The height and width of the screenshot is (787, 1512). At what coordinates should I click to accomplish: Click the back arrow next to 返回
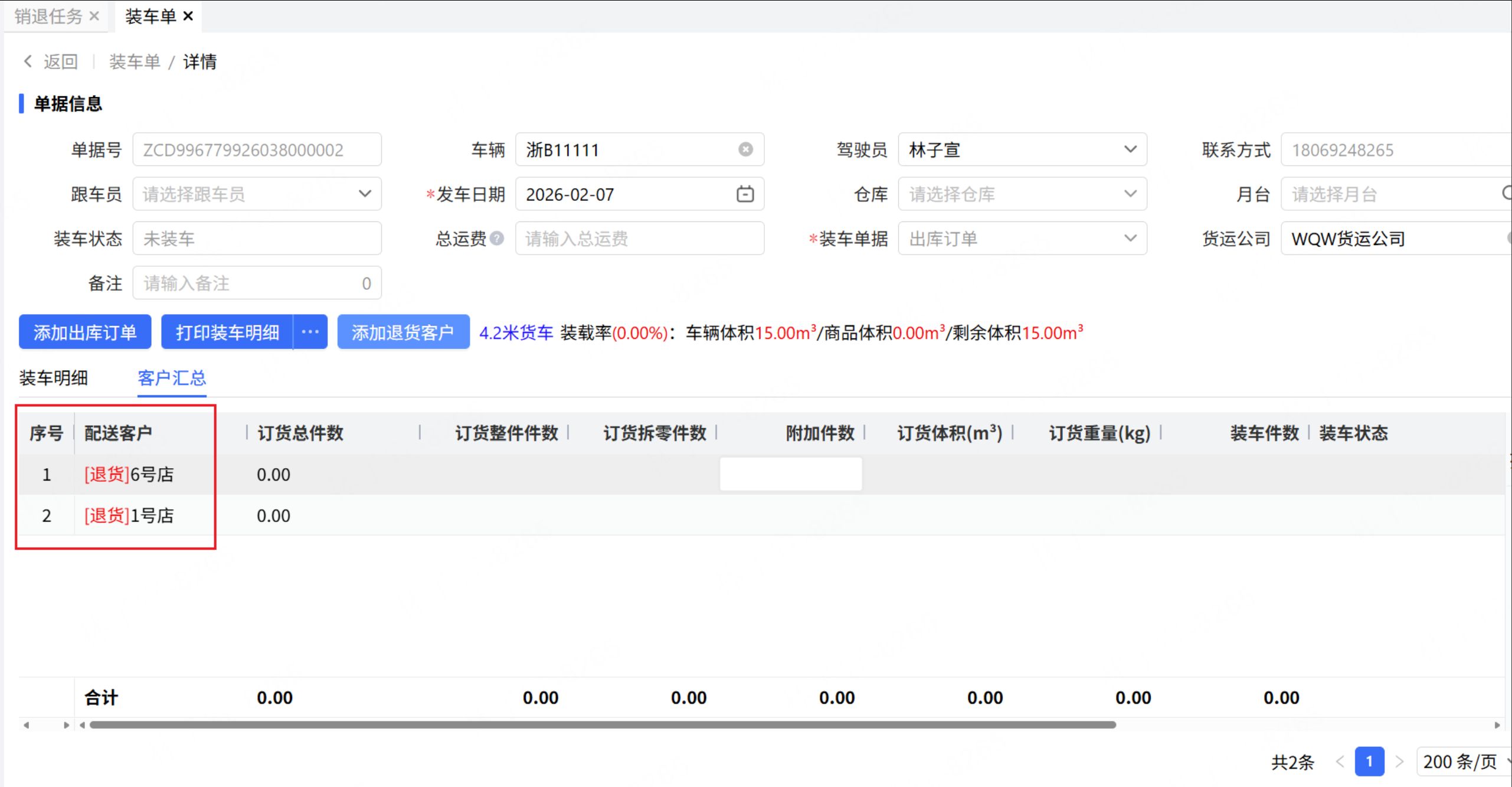(28, 61)
